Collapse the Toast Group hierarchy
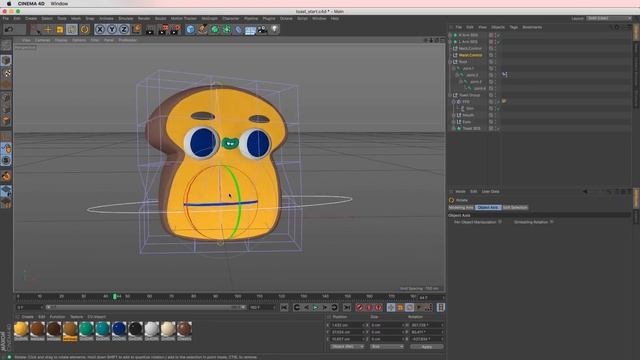Screen dimensions: 640x360 coord(450,95)
